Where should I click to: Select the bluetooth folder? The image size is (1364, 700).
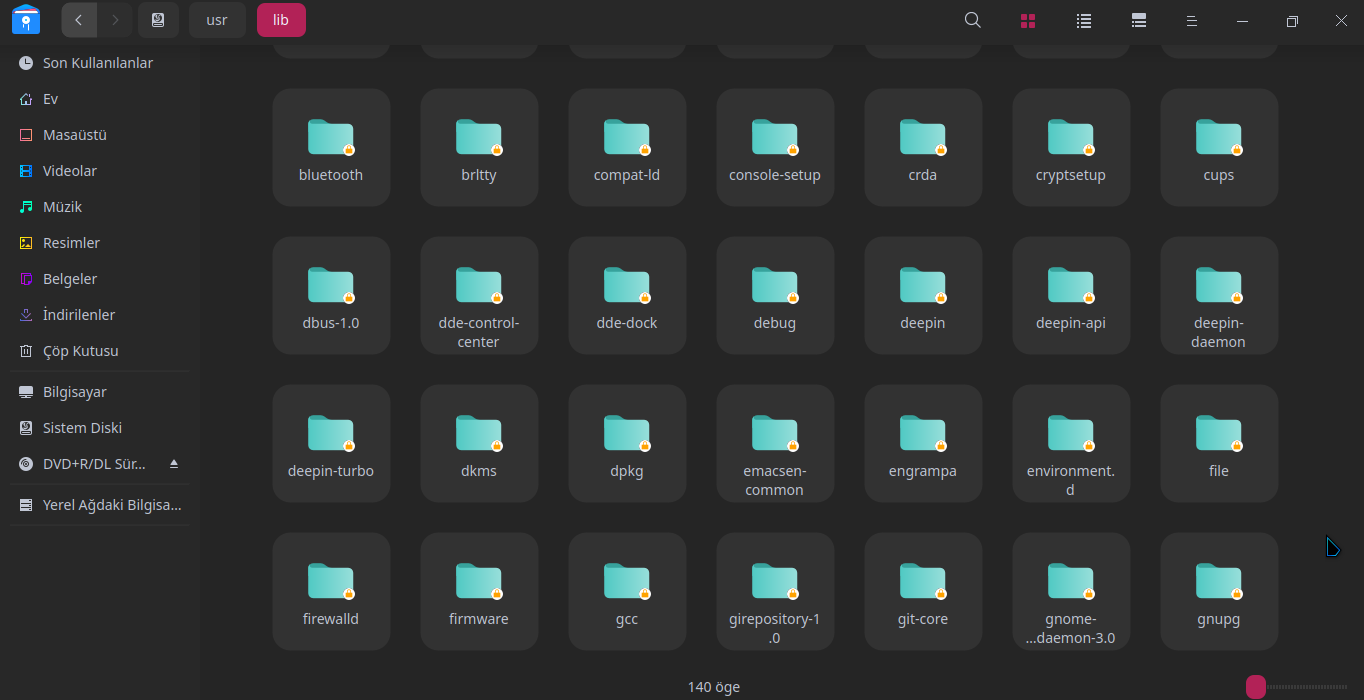pos(331,148)
